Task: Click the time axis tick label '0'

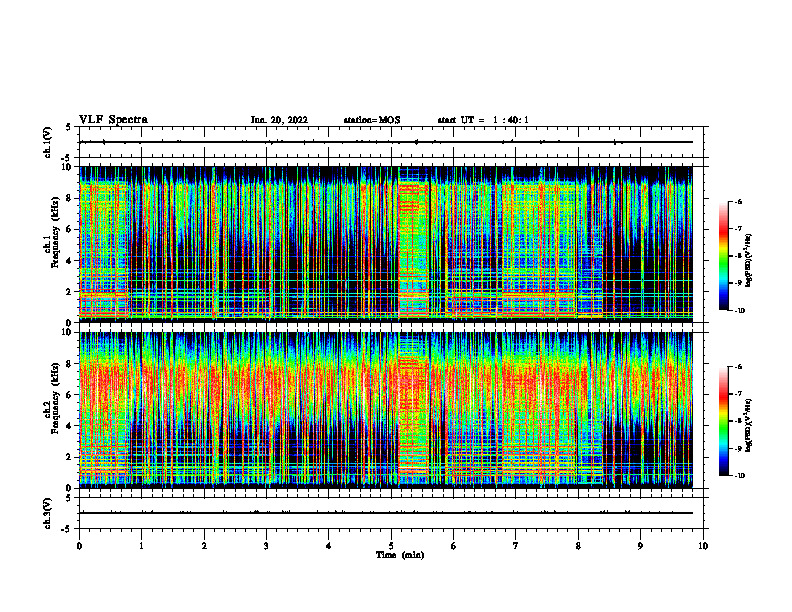Action: tap(79, 546)
